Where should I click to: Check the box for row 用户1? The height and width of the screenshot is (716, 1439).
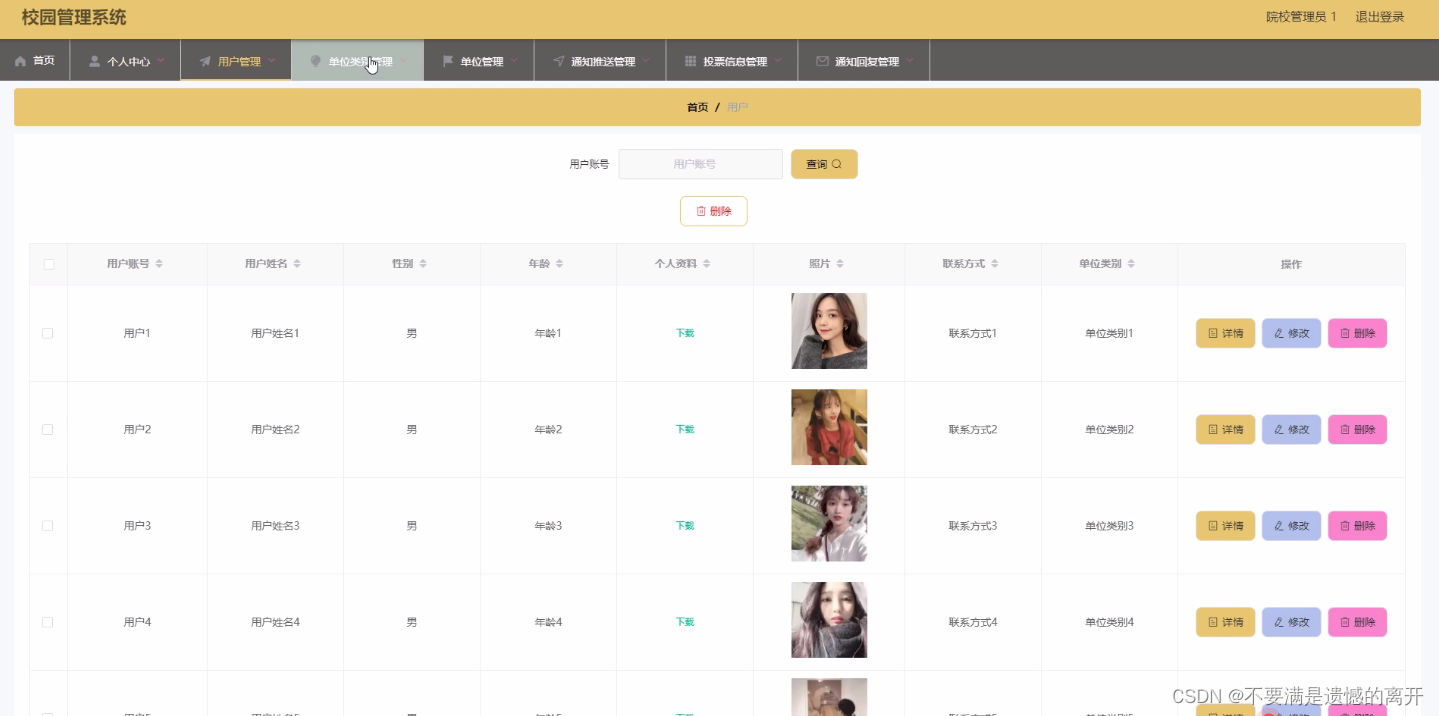coord(47,333)
